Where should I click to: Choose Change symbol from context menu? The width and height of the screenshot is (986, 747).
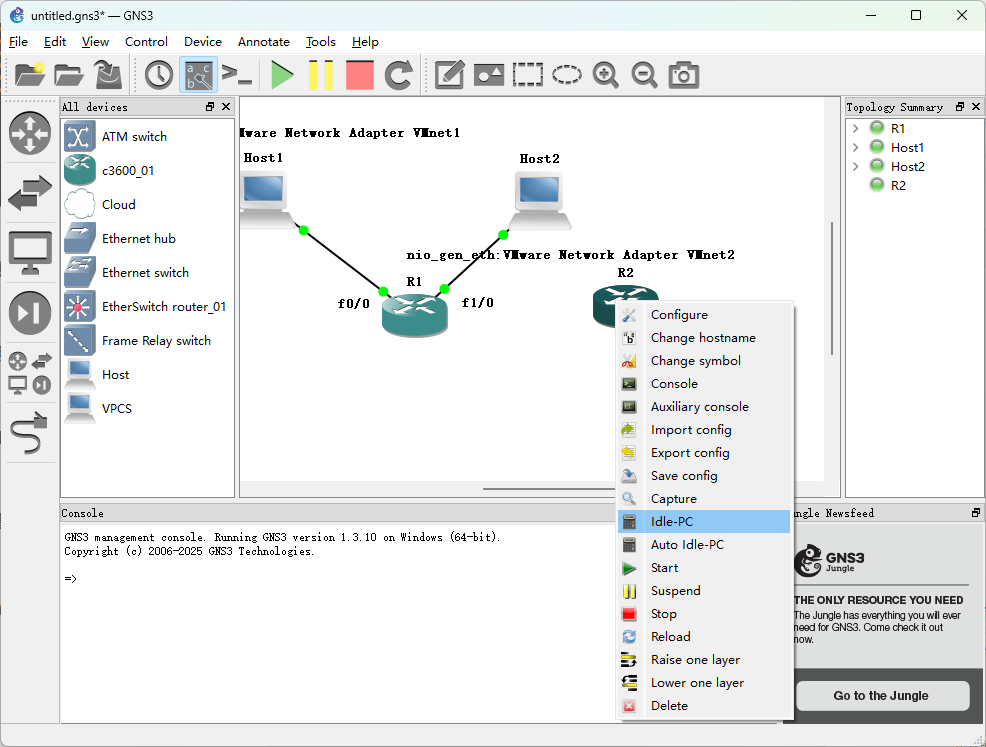point(704,361)
